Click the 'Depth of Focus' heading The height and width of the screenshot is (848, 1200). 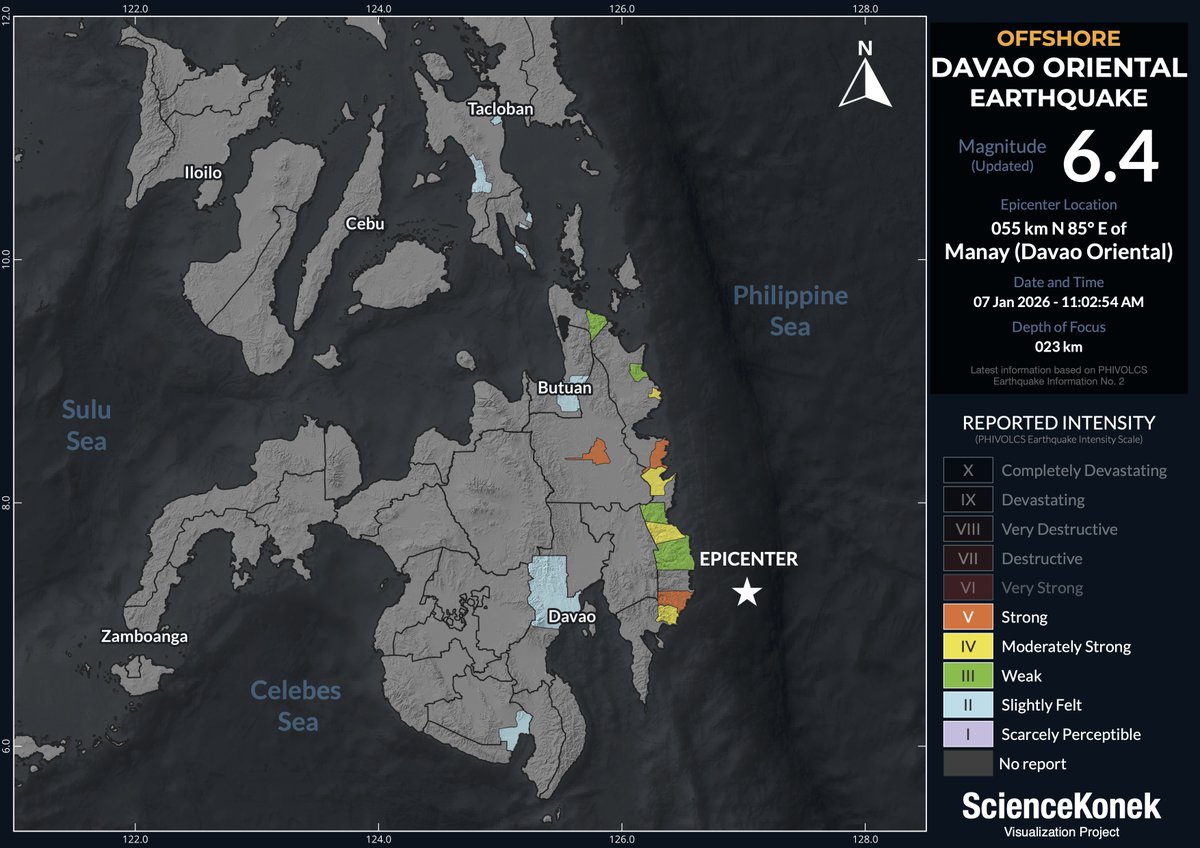tap(1058, 327)
